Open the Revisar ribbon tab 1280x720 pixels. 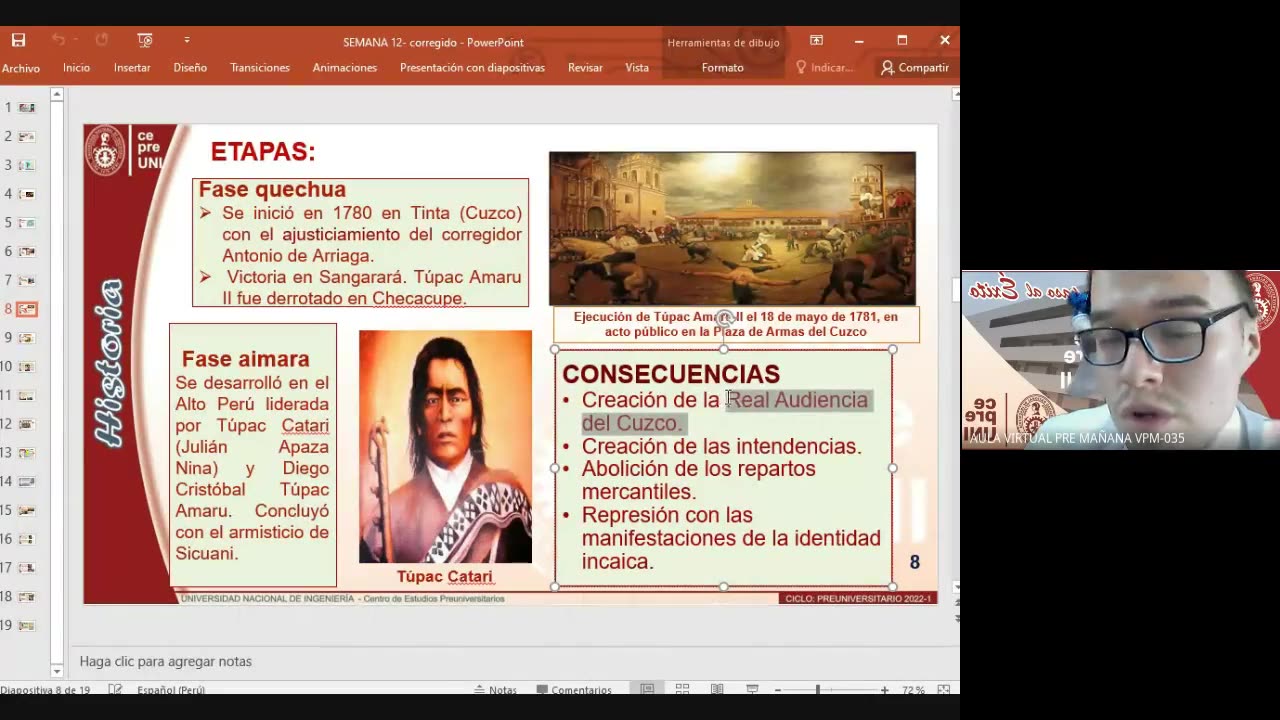(x=585, y=68)
